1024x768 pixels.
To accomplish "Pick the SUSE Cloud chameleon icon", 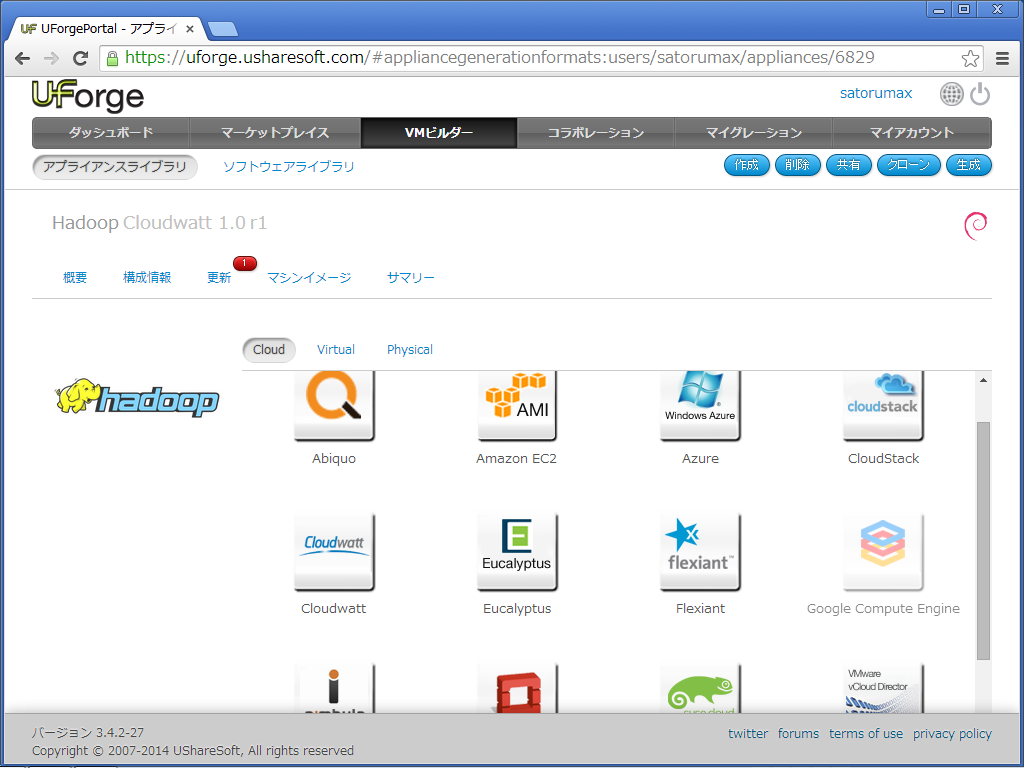I will click(x=700, y=688).
